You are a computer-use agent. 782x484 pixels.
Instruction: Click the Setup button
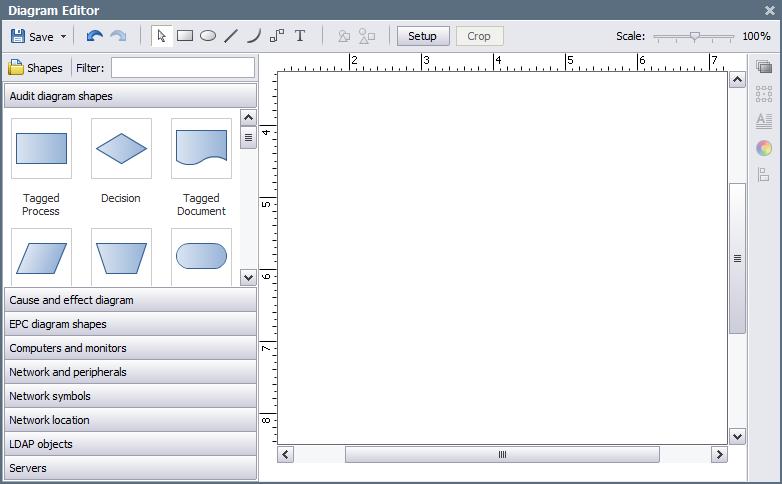coord(422,36)
